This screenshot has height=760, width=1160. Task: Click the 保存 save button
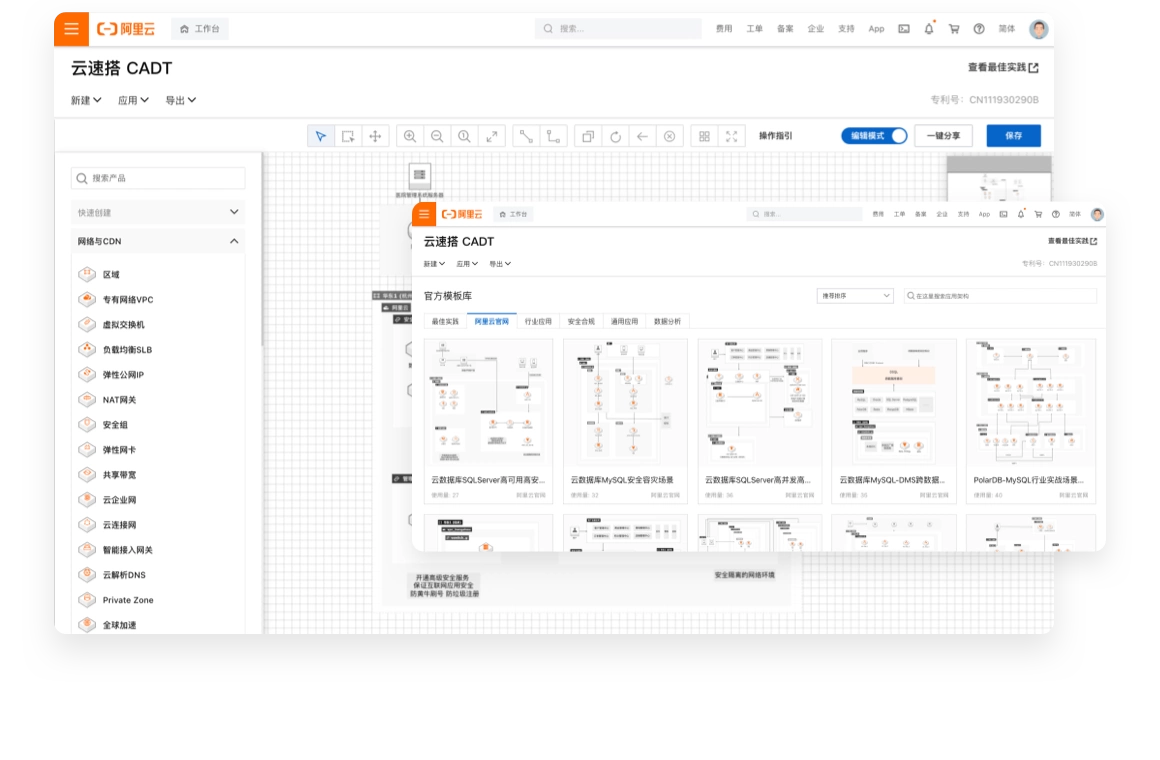(x=1014, y=136)
